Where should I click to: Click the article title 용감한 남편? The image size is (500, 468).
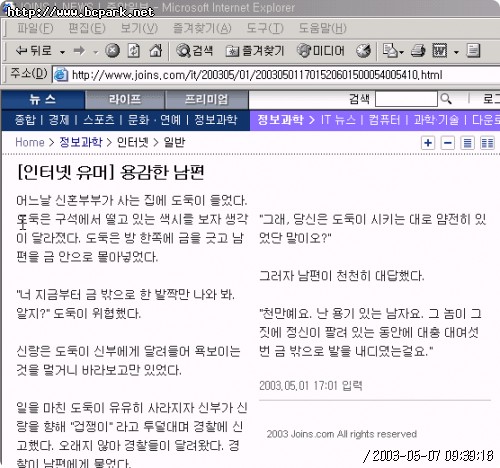(162, 172)
